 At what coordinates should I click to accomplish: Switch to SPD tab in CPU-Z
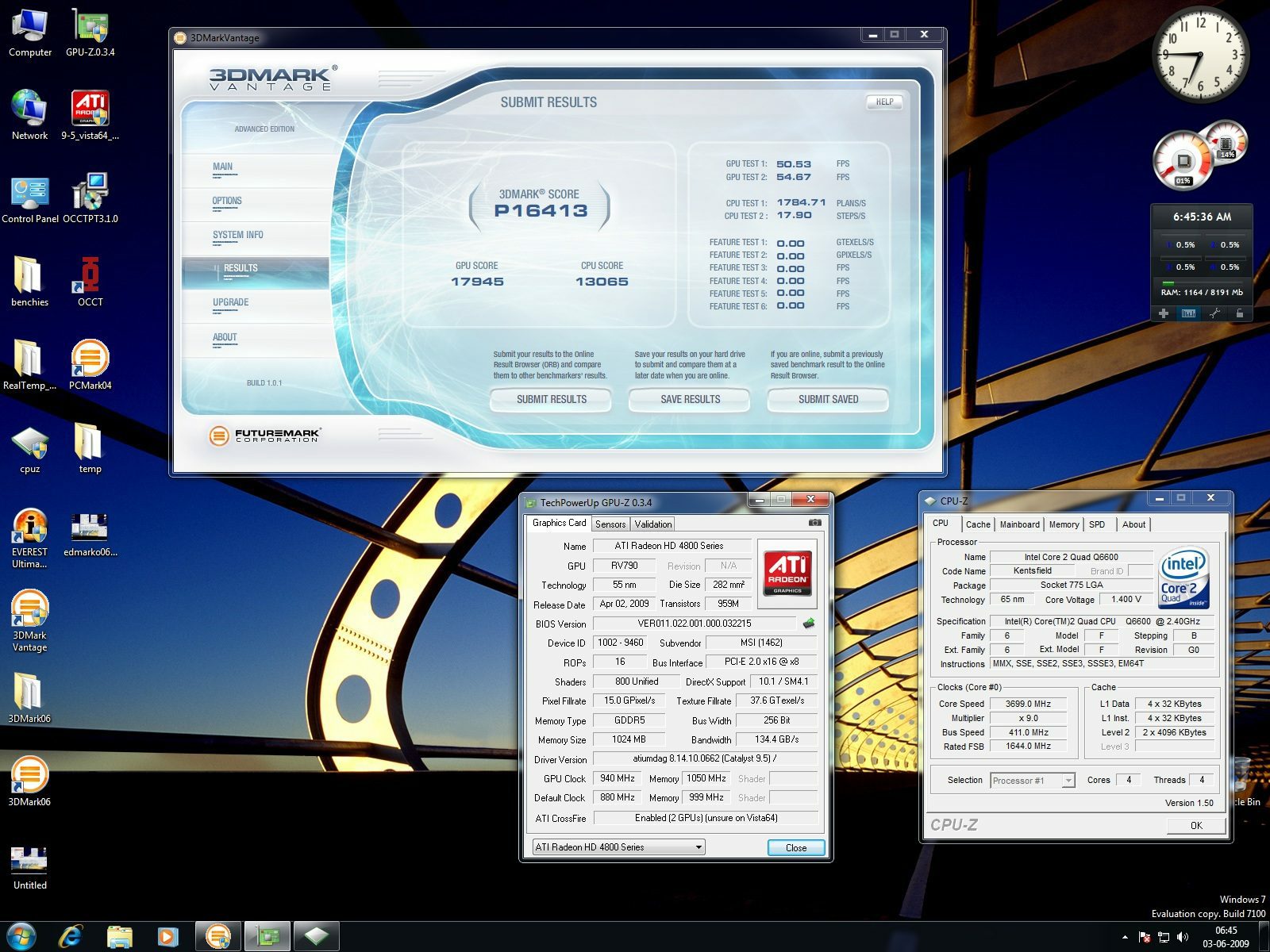coord(1097,524)
